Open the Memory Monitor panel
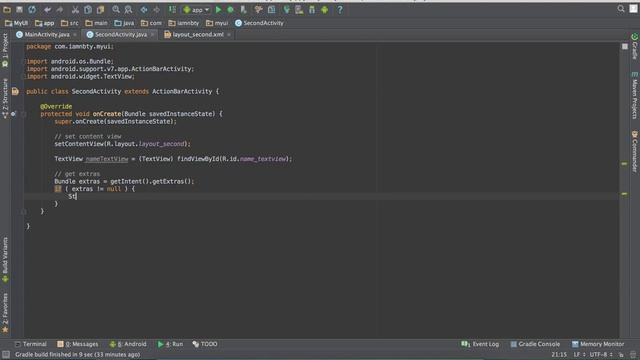 [x=598, y=344]
